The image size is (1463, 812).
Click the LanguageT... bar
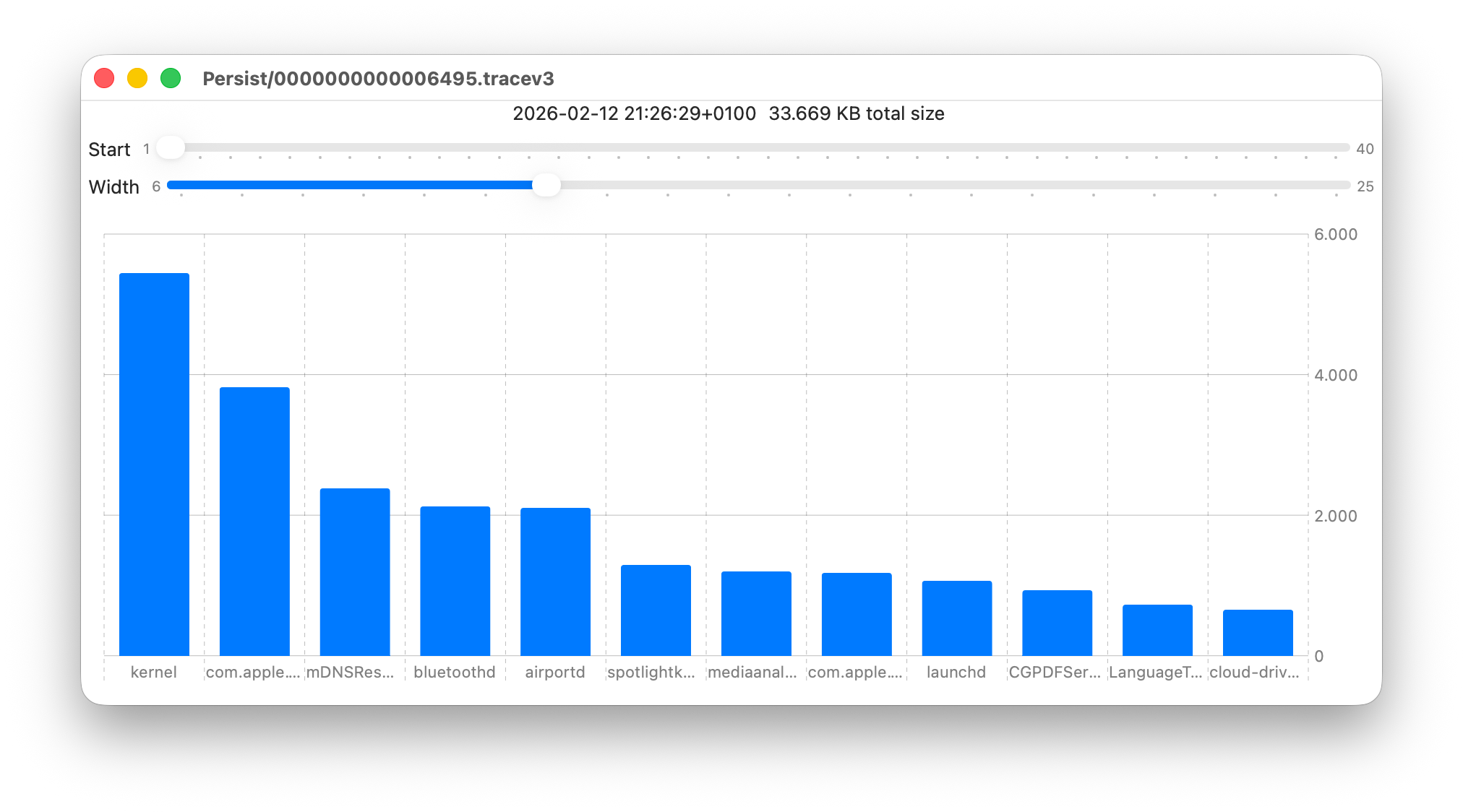coord(1157,630)
